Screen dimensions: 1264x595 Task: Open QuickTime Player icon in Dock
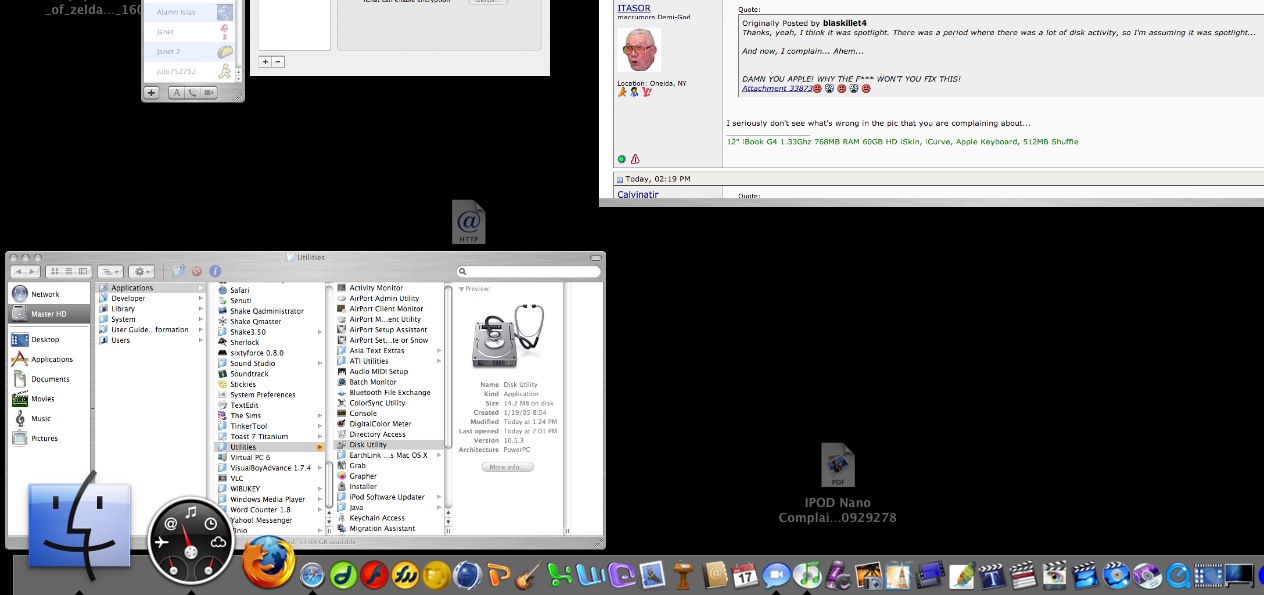1178,575
